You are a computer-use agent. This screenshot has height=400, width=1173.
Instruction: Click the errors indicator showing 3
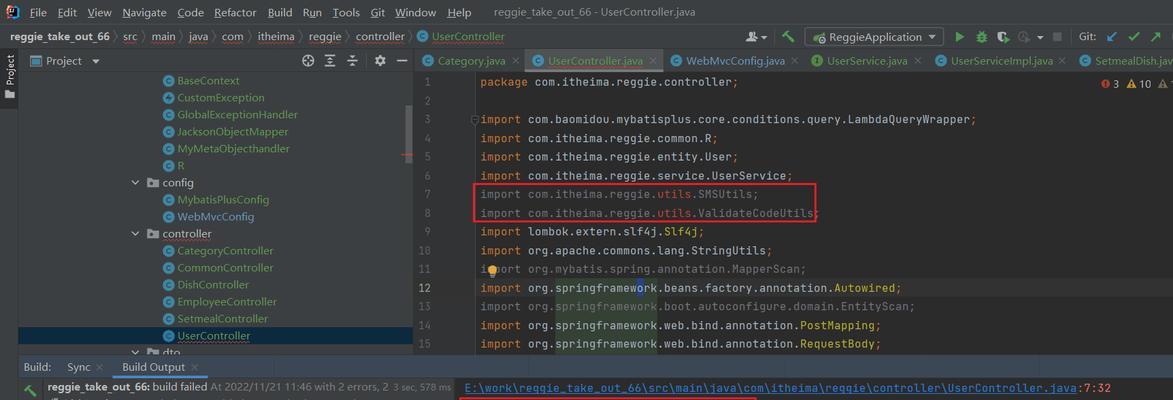point(1110,84)
